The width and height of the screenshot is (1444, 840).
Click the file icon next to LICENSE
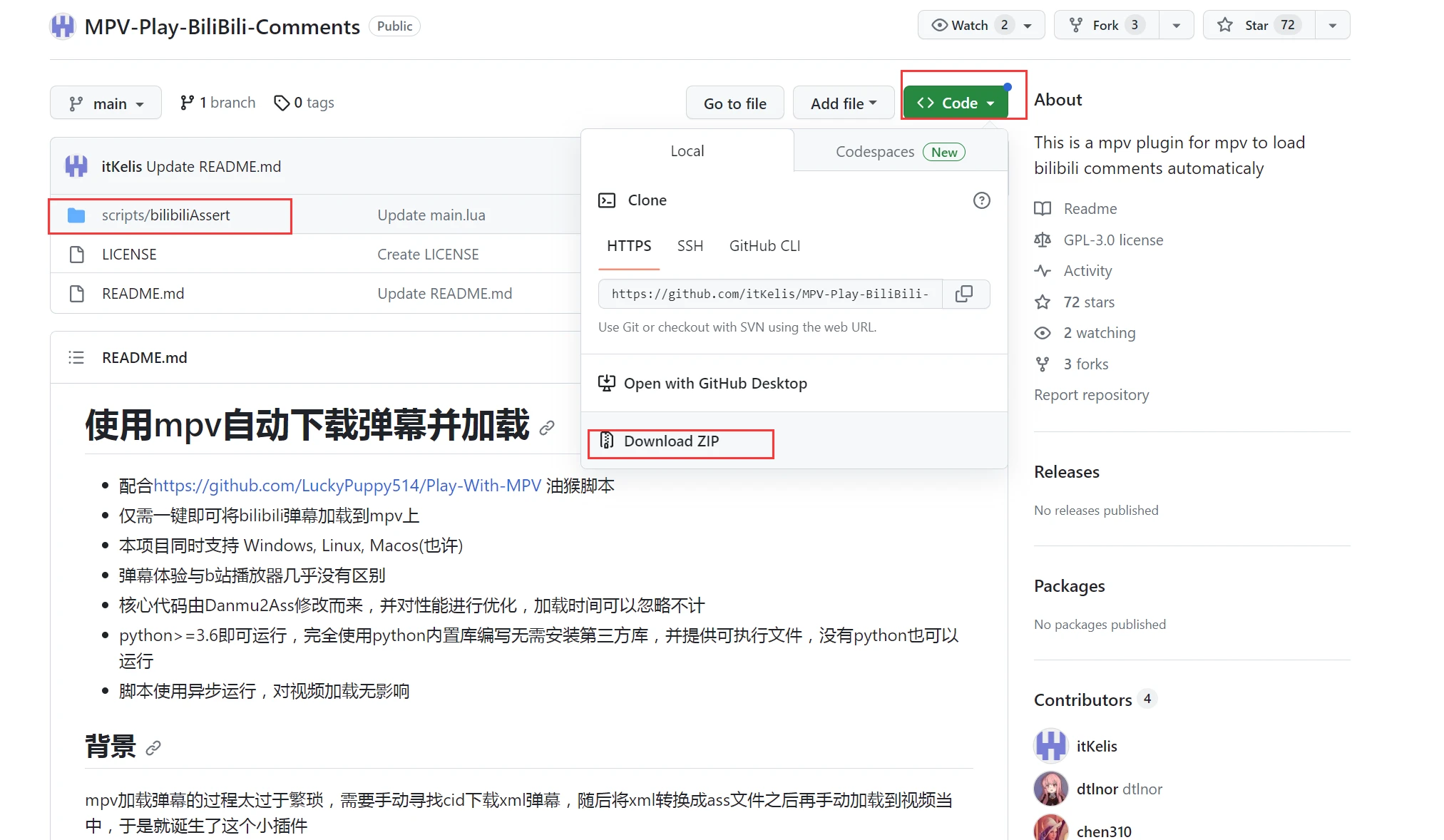(x=76, y=255)
